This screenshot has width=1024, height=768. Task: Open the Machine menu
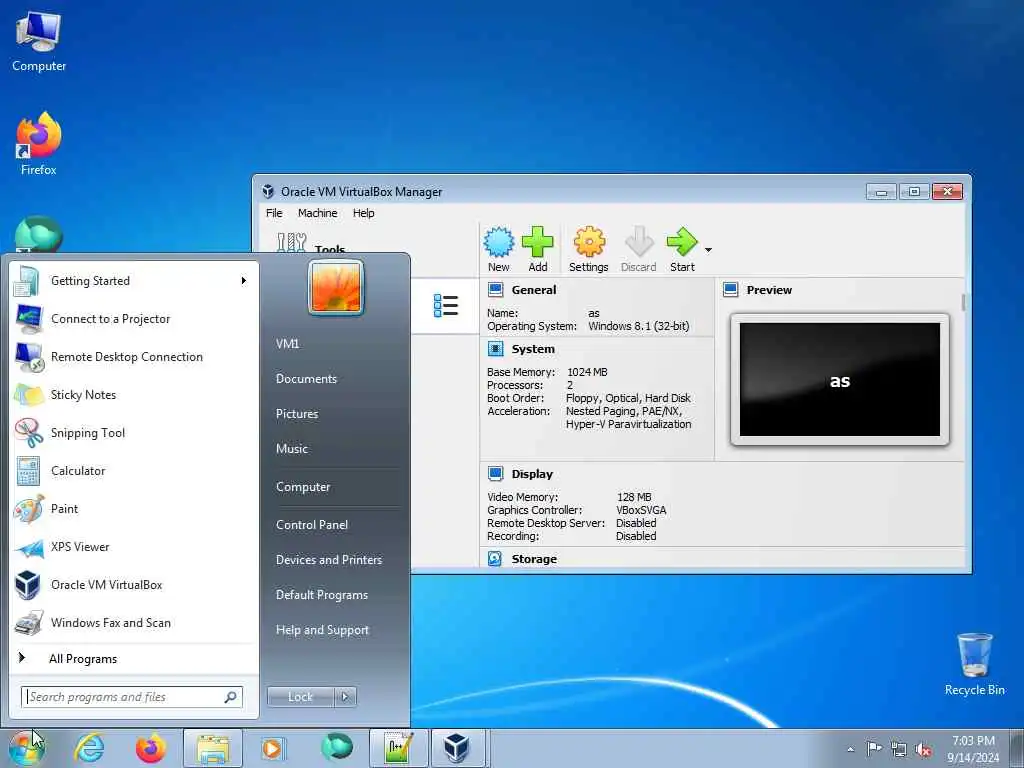click(x=317, y=213)
